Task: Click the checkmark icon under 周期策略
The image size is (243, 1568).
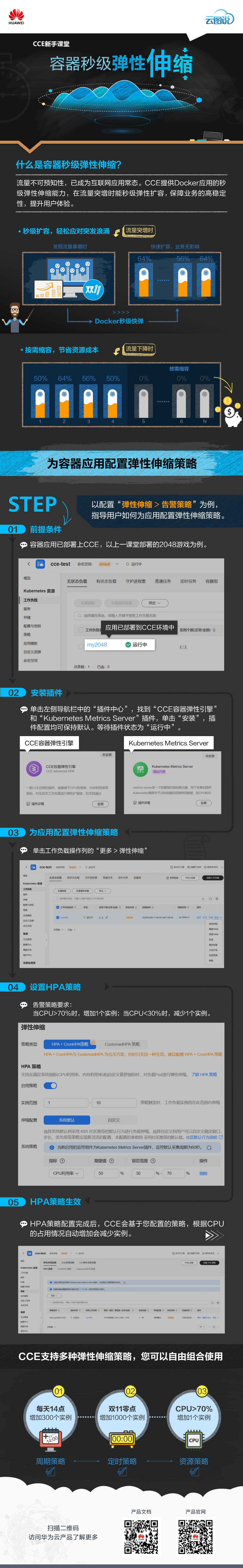Action: tap(51, 1471)
